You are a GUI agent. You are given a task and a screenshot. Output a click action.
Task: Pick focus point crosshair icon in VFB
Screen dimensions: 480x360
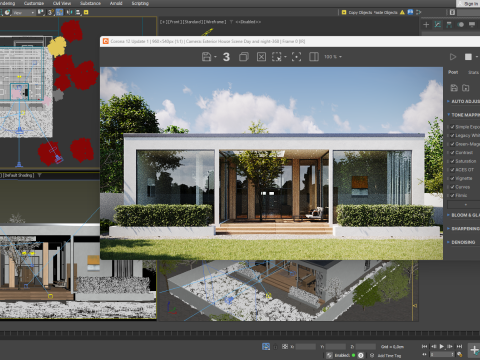(296, 57)
